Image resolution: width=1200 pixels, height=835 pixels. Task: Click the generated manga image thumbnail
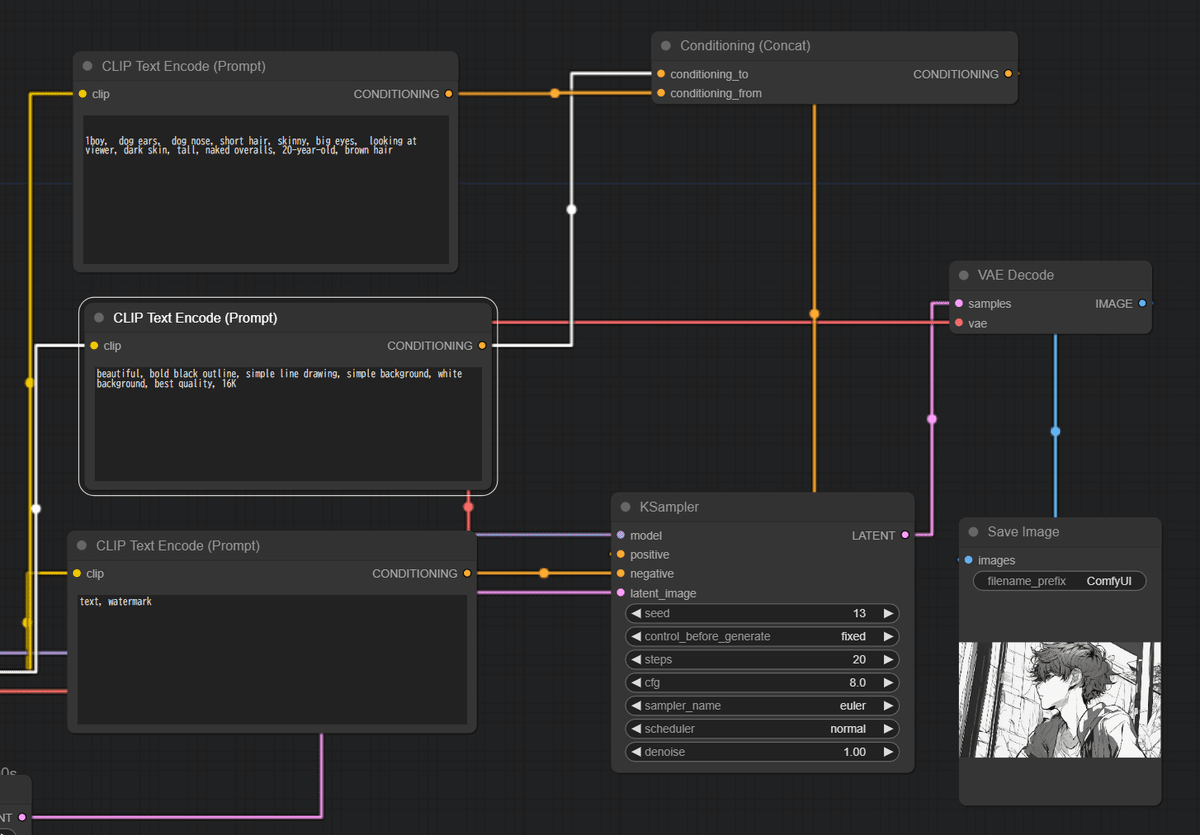1059,699
